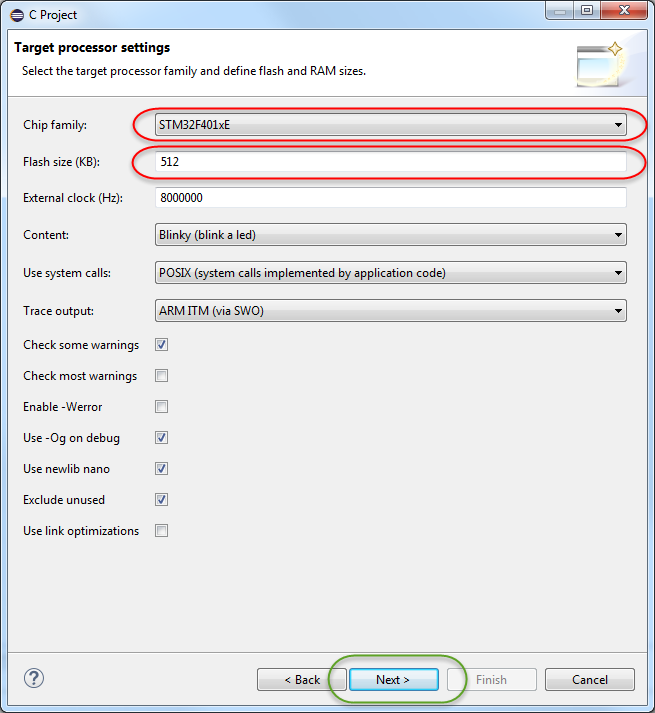Click the Flash size input field

(x=391, y=161)
